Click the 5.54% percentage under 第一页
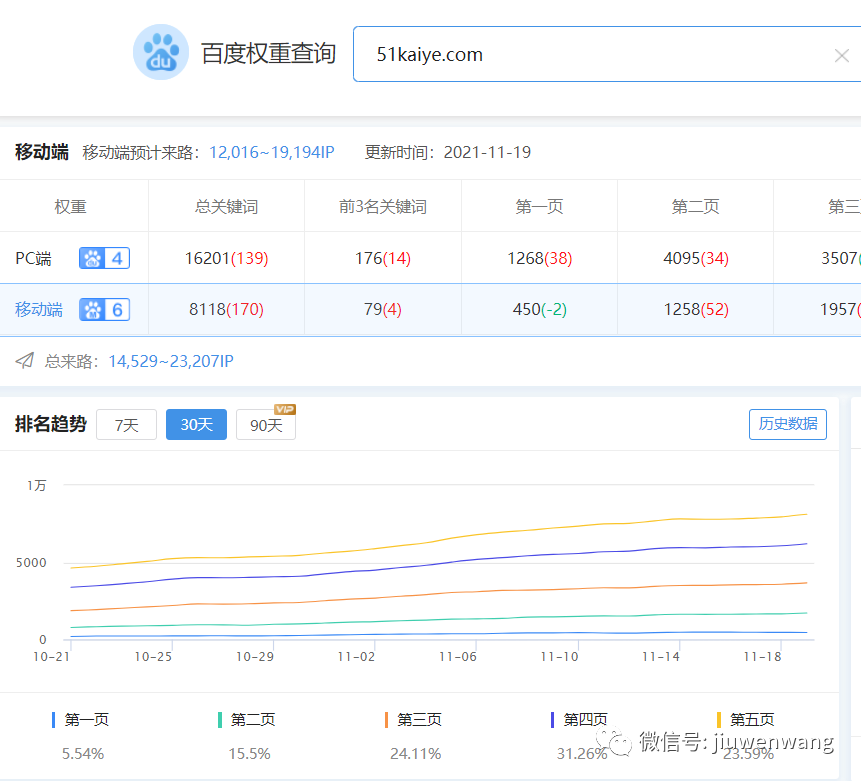The height and width of the screenshot is (781, 861). pyautogui.click(x=83, y=754)
